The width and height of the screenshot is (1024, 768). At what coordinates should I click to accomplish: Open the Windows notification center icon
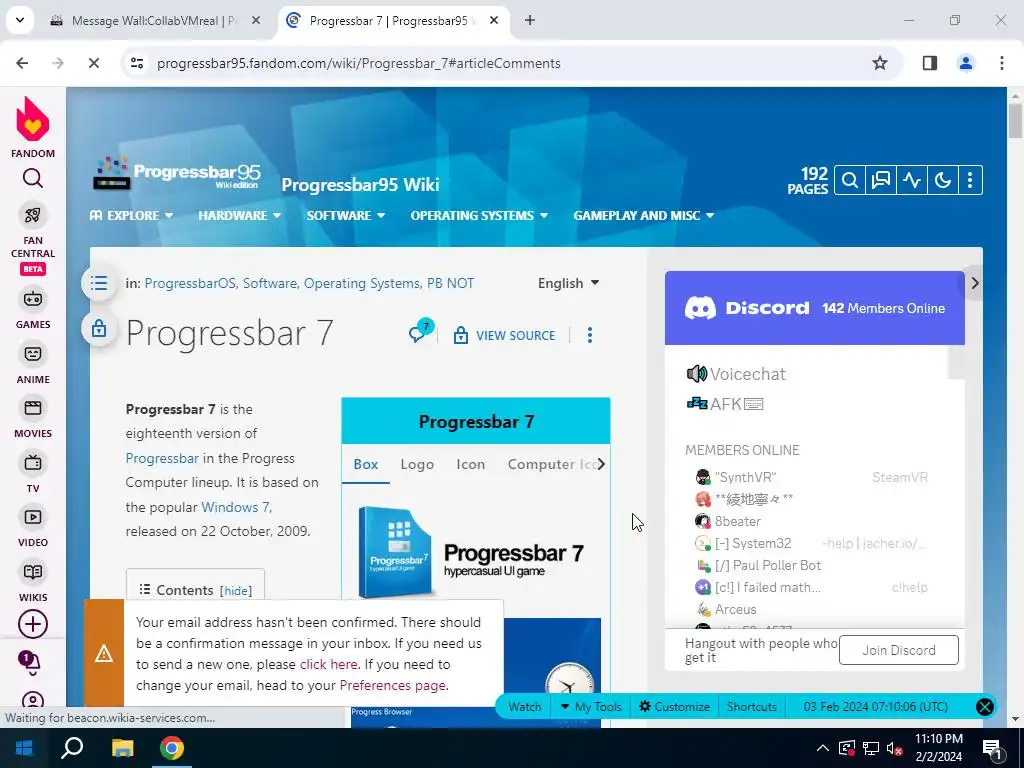tap(992, 748)
